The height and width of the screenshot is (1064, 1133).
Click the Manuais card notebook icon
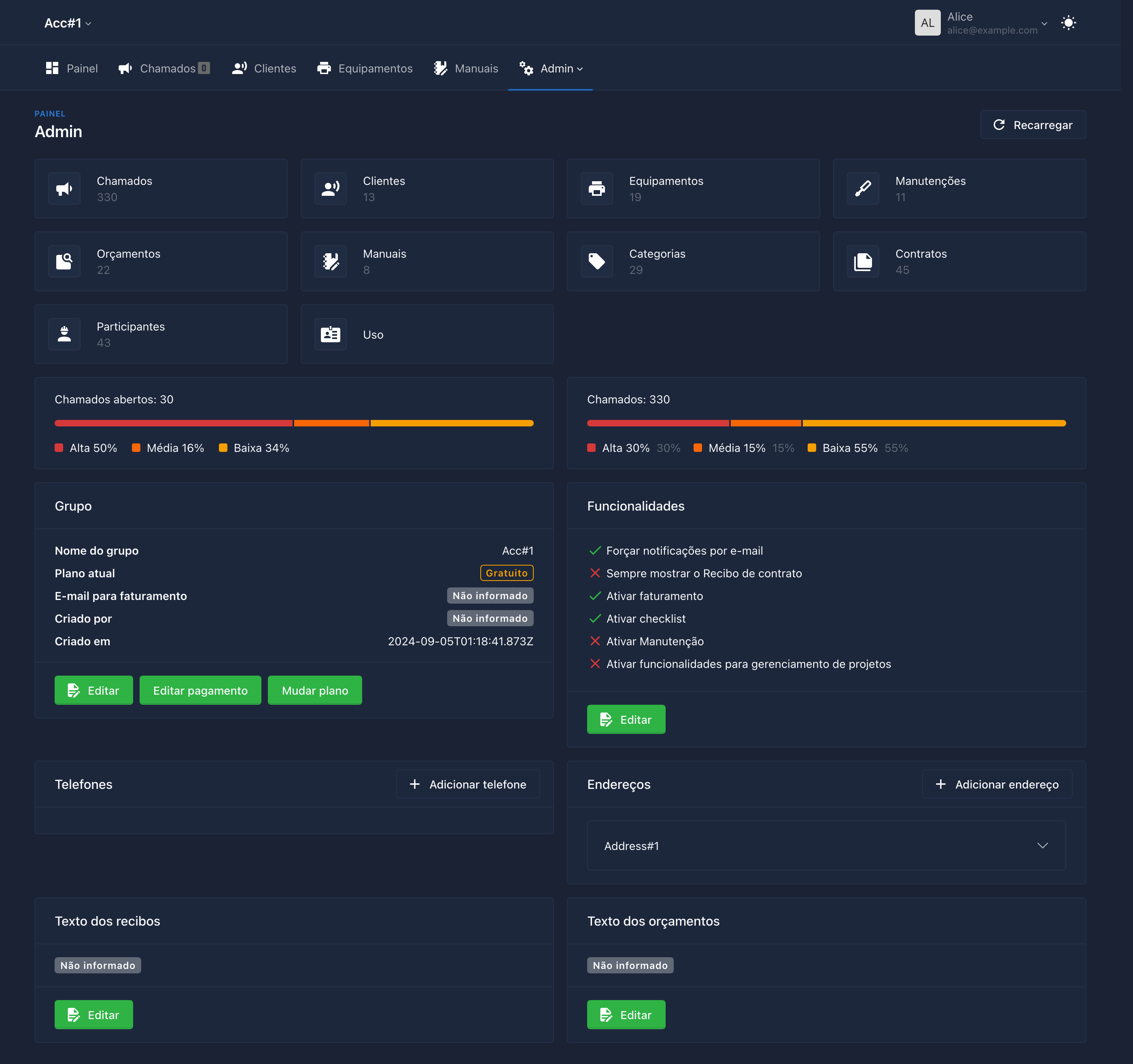tap(331, 262)
